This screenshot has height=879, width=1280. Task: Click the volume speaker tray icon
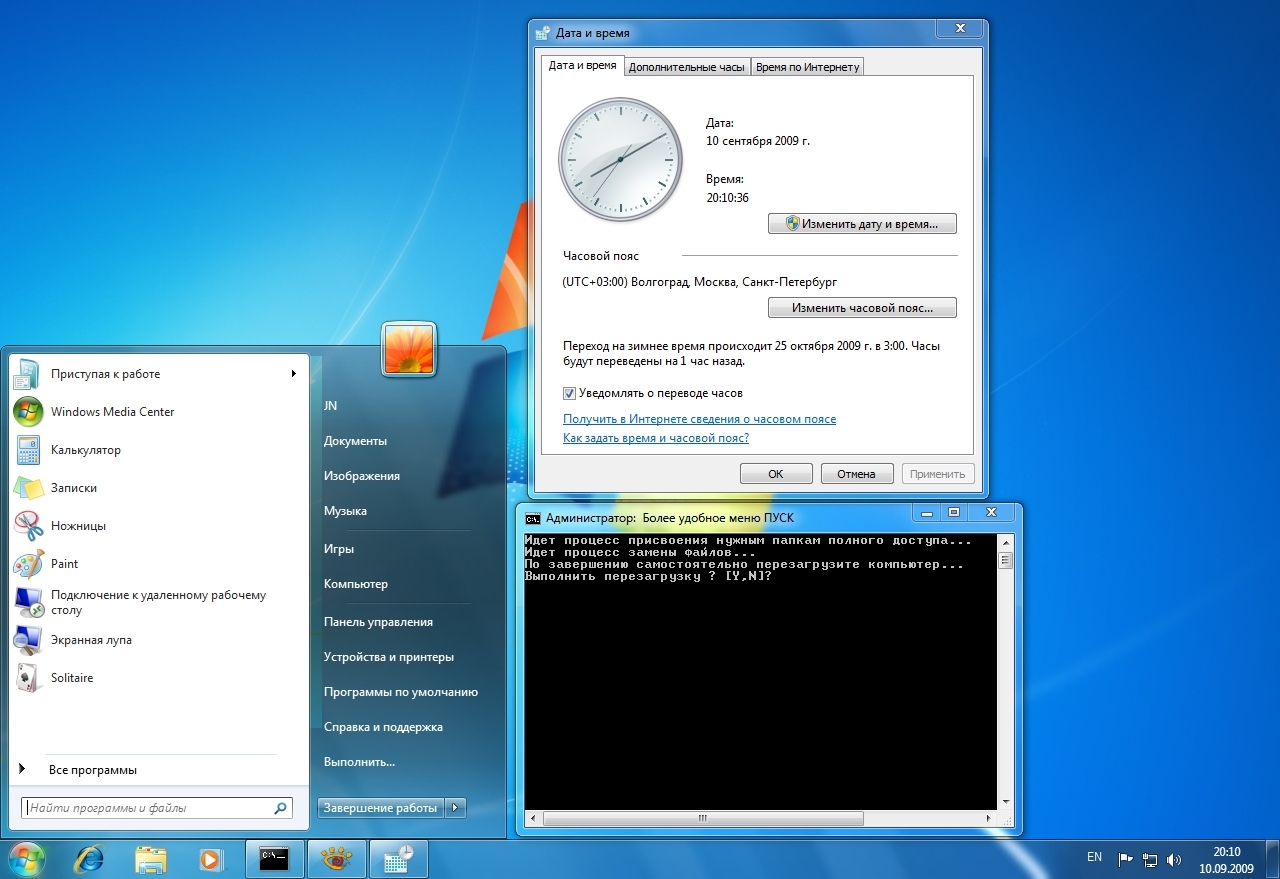click(x=1174, y=859)
